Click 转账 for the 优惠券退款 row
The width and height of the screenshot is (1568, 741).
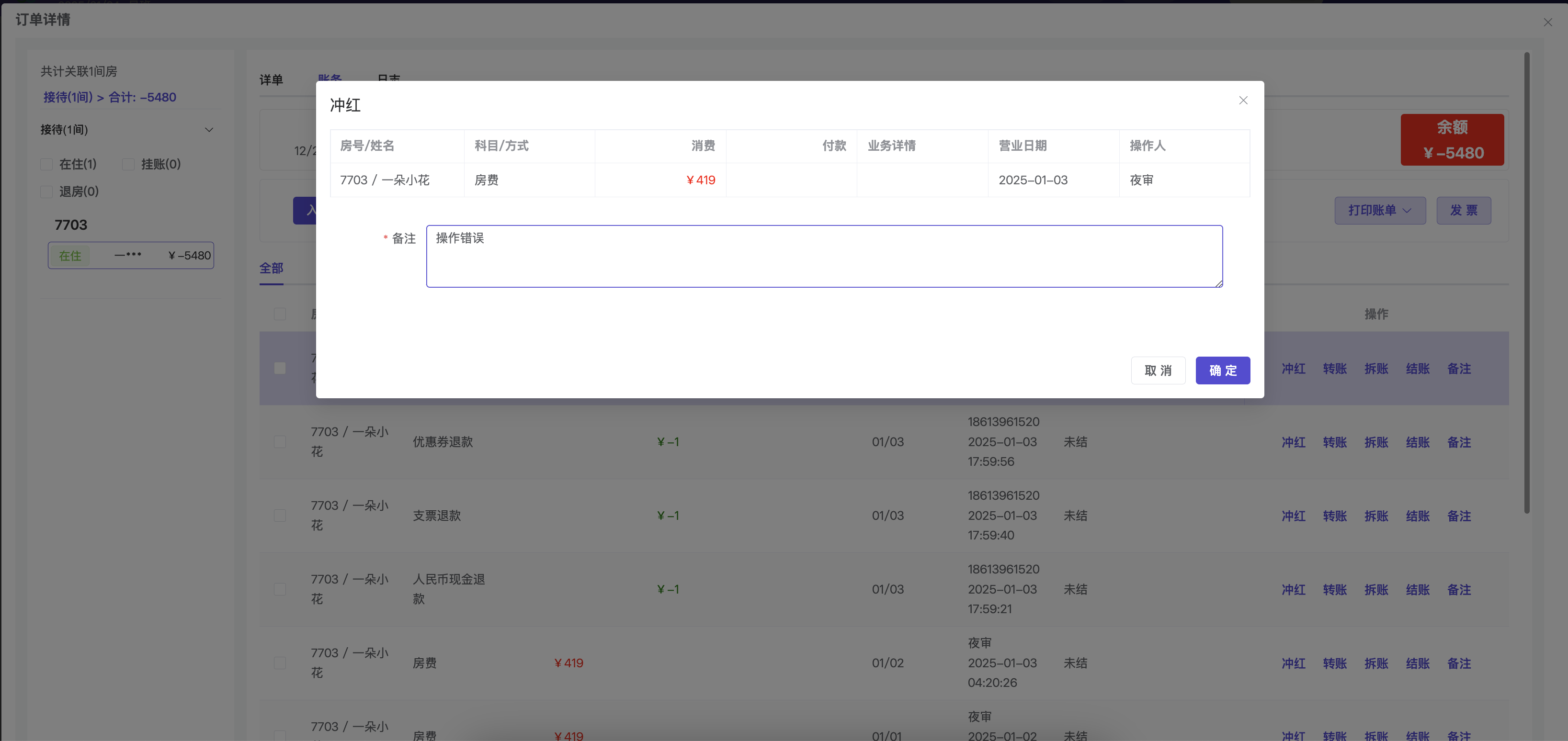pyautogui.click(x=1335, y=442)
